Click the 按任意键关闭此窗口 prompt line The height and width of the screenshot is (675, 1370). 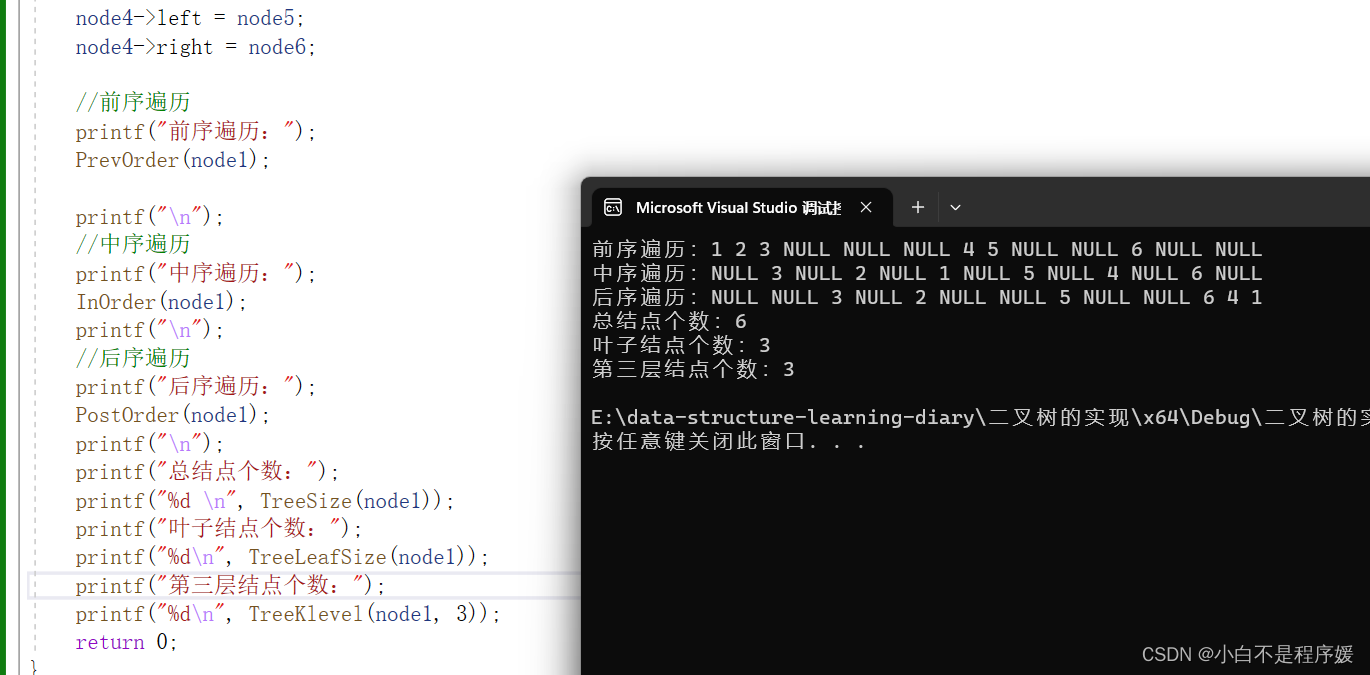tap(729, 441)
